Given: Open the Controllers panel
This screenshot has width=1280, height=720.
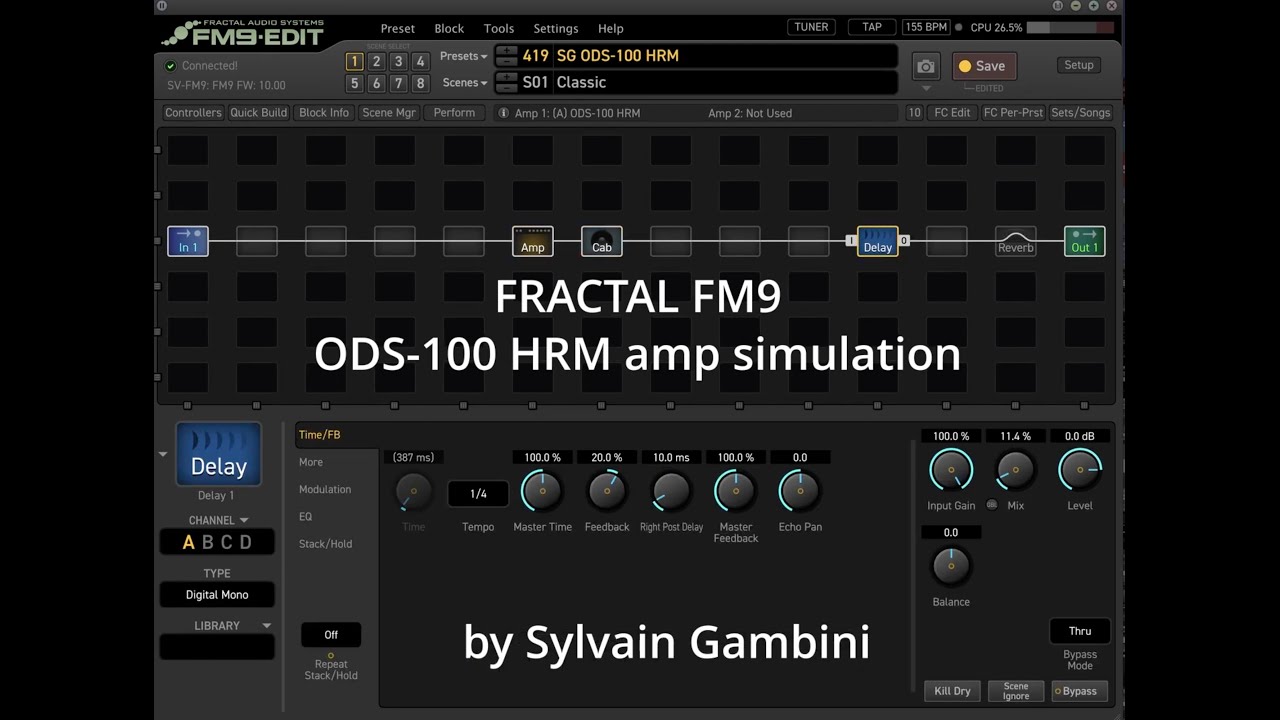Looking at the screenshot, I should (193, 113).
